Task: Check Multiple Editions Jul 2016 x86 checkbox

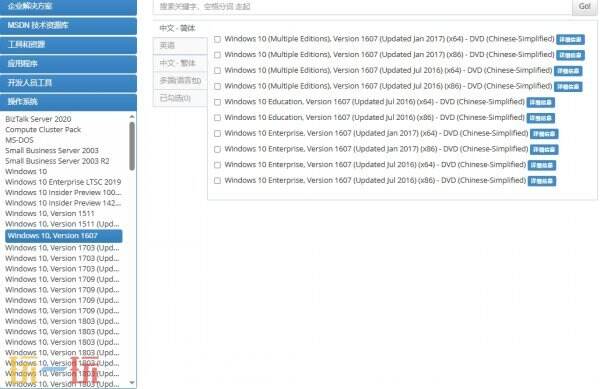Action: [x=217, y=86]
